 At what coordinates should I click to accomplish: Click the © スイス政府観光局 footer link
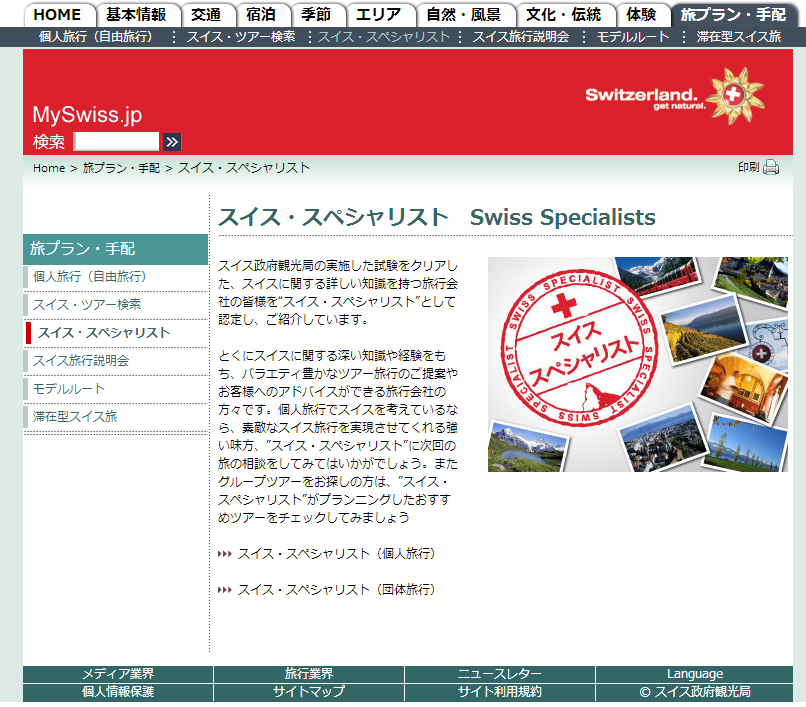(695, 692)
